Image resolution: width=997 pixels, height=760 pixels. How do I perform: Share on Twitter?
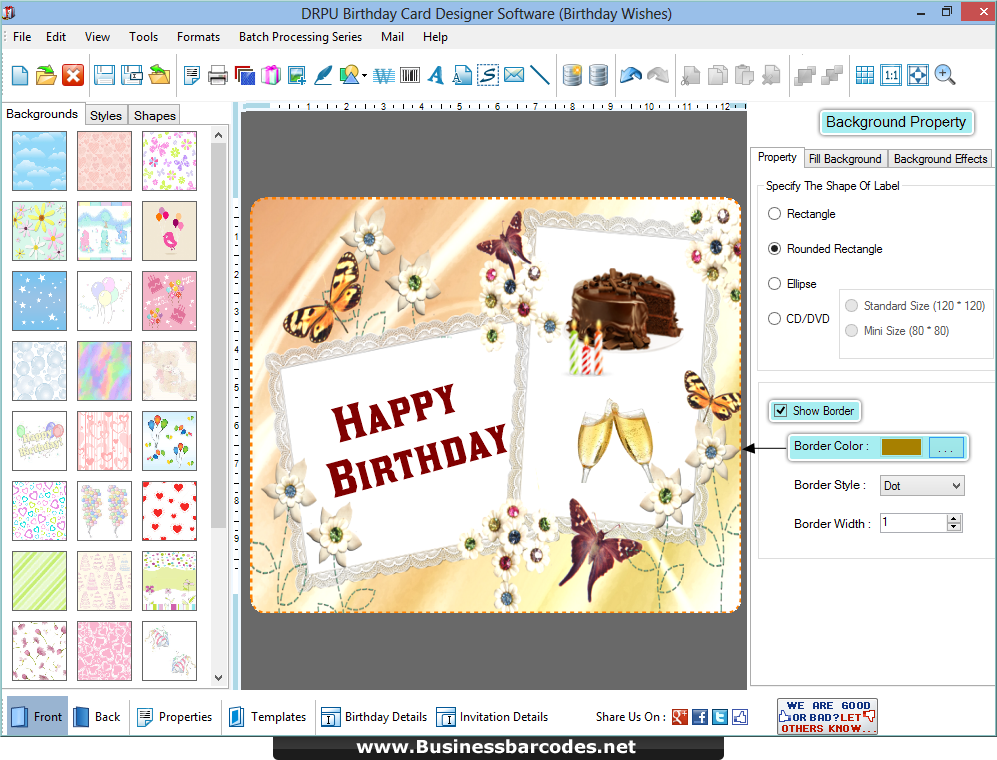pyautogui.click(x=720, y=717)
